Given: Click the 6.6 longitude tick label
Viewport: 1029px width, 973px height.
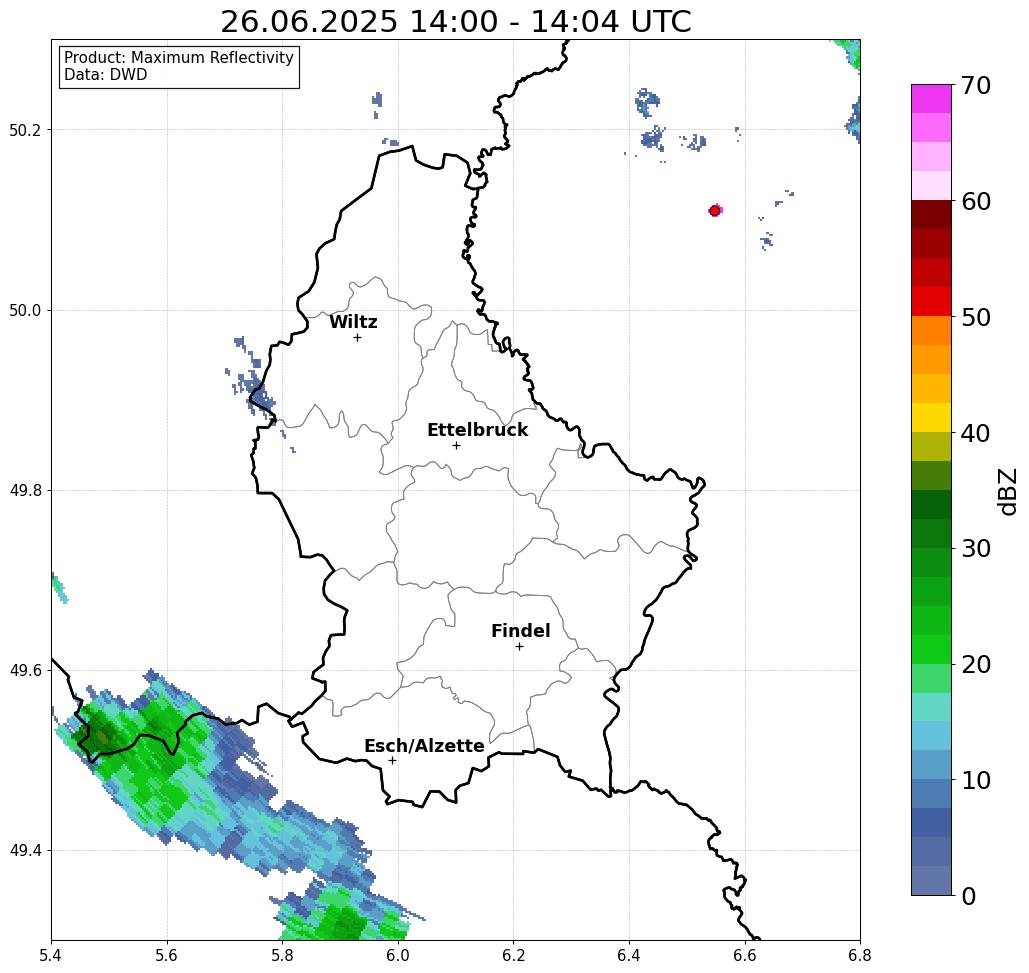Looking at the screenshot, I should [744, 955].
